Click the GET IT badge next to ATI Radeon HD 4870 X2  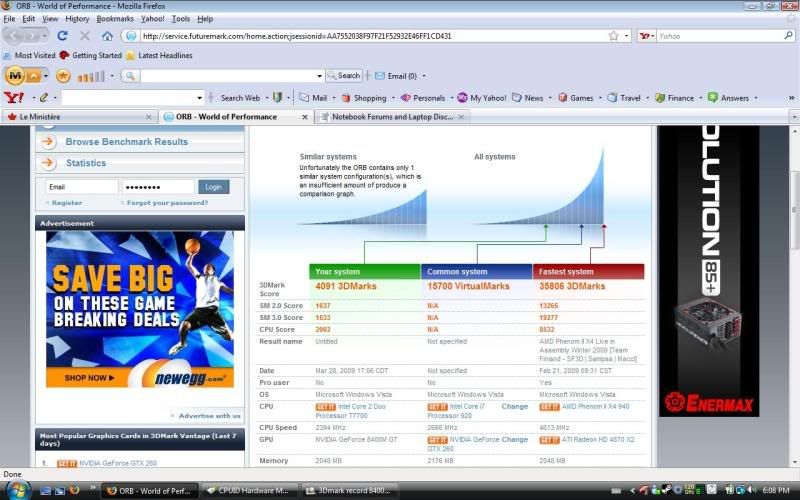[x=549, y=440]
